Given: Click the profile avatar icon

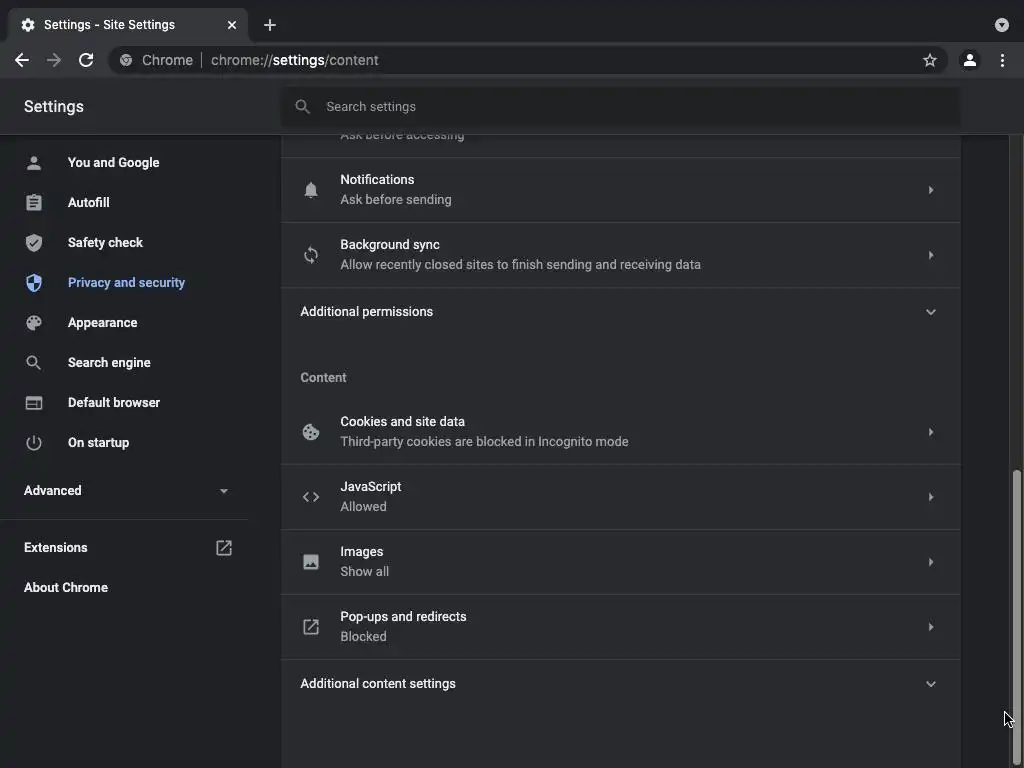Looking at the screenshot, I should coord(969,60).
